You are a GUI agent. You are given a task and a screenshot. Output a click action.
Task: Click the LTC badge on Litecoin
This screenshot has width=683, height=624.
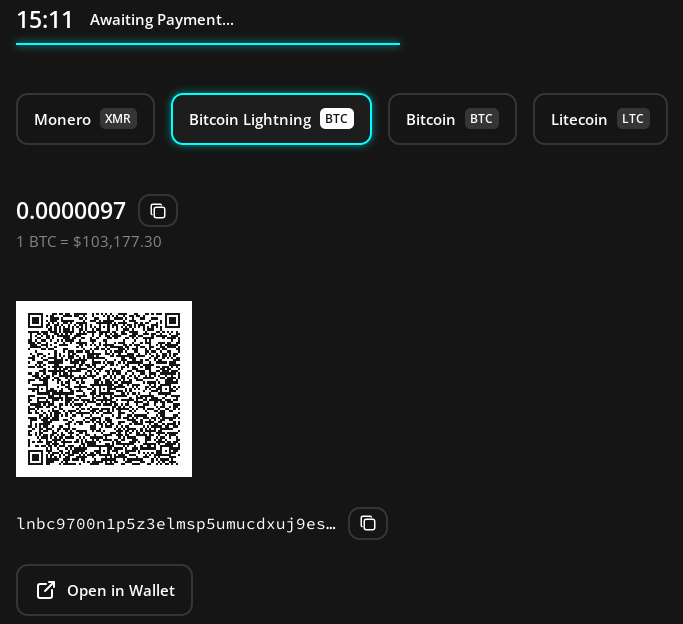pyautogui.click(x=633, y=119)
